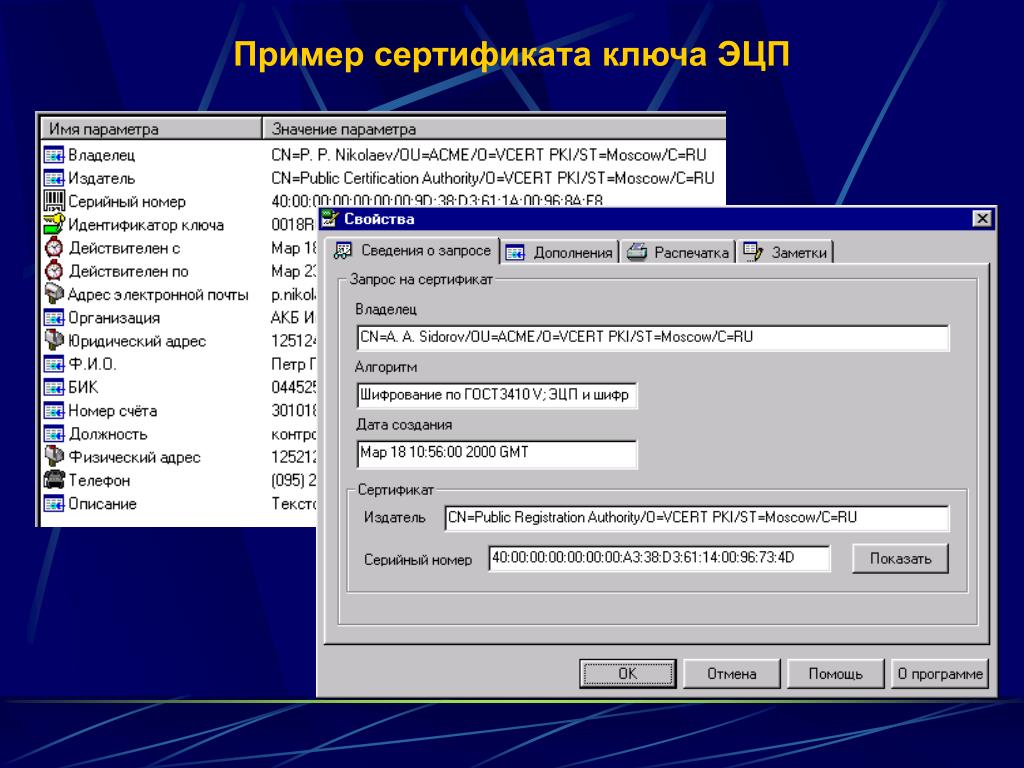Select the mailbox icon for Адрес электронной почты
The image size is (1024, 768).
[54, 294]
